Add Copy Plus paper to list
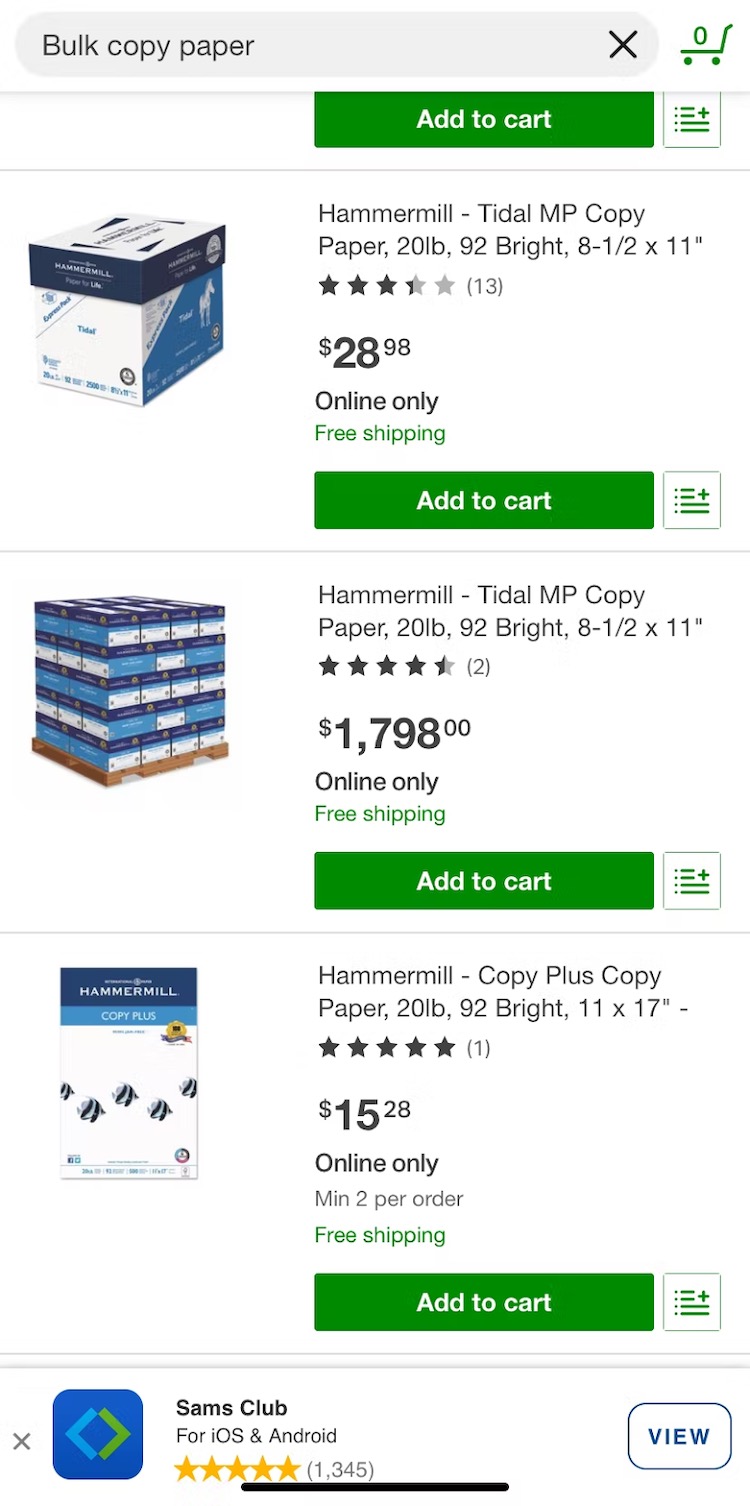This screenshot has width=750, height=1506. tap(692, 1302)
